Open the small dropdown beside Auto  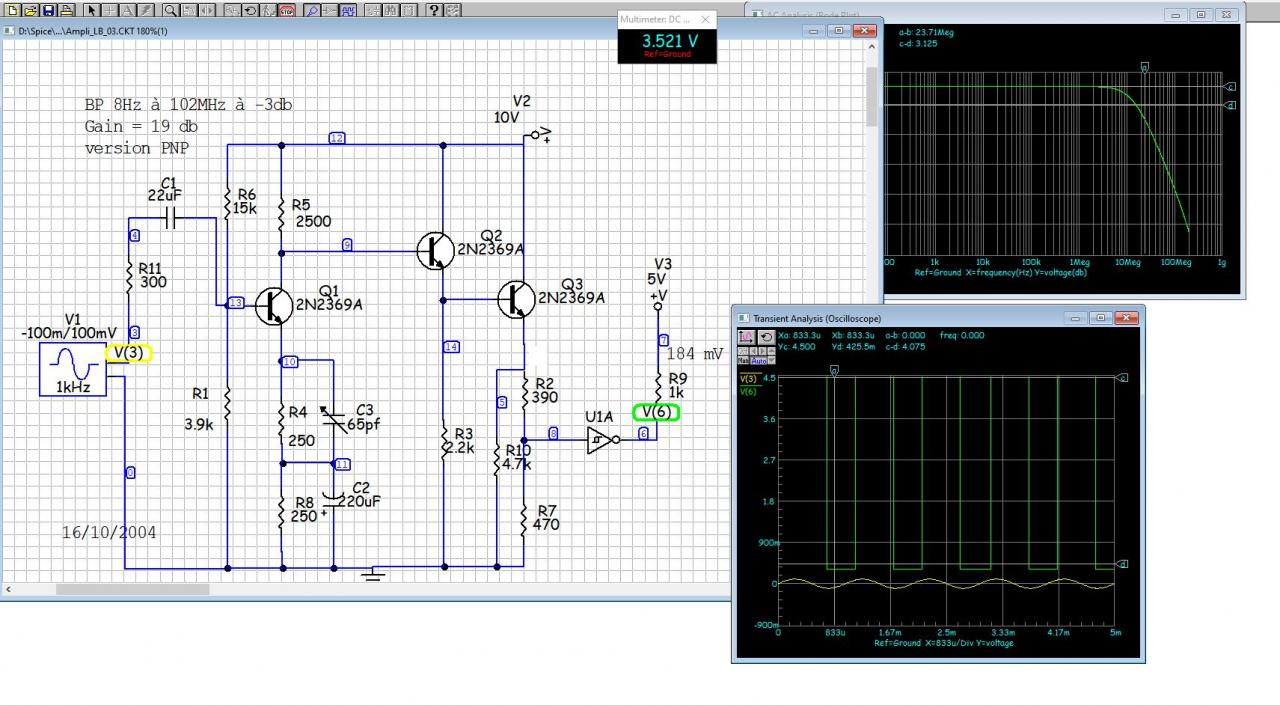point(771,361)
